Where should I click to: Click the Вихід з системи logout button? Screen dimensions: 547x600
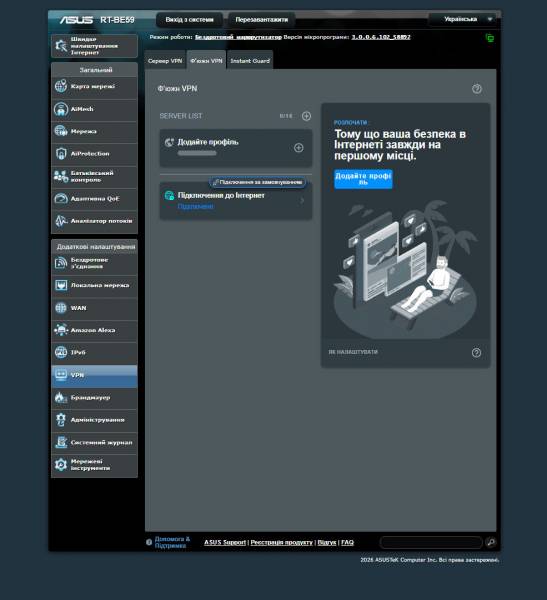coord(189,20)
